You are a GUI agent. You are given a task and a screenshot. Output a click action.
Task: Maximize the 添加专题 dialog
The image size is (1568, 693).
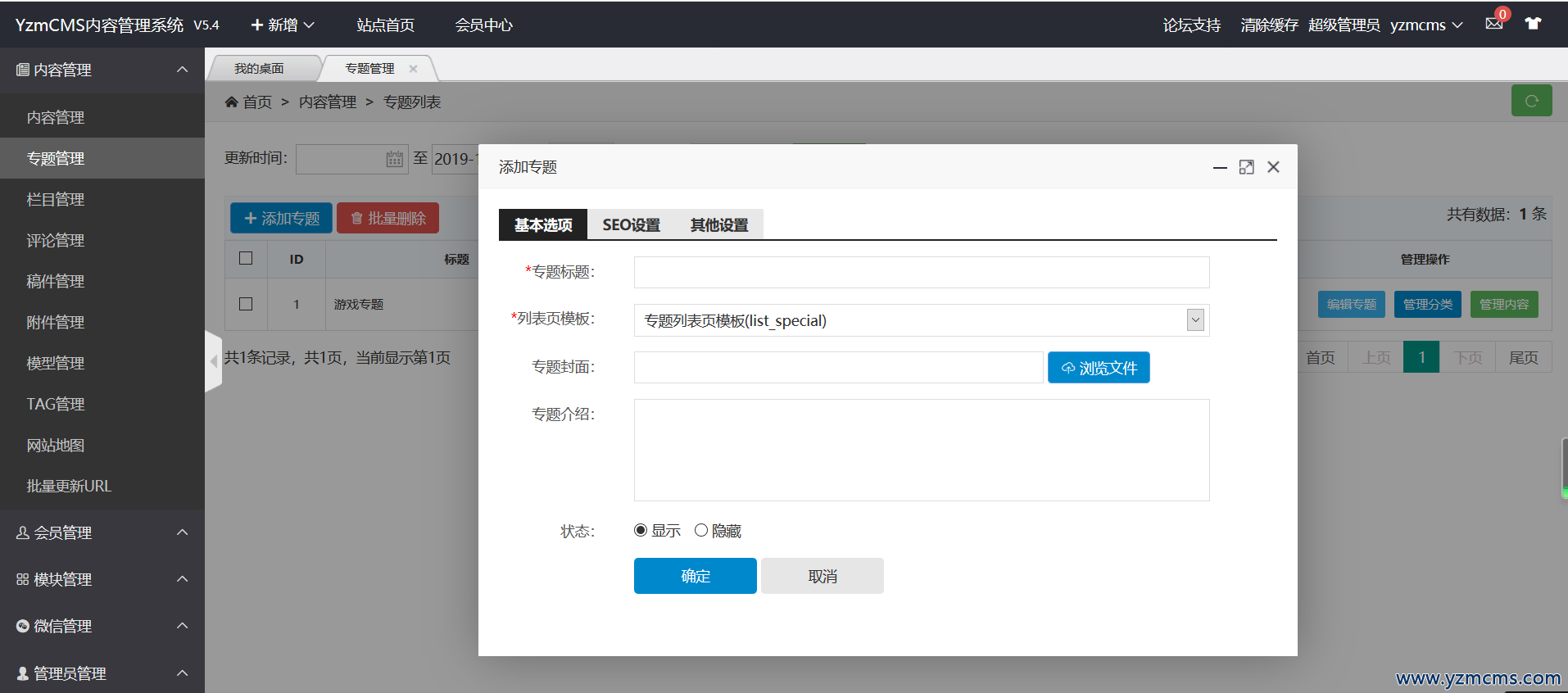1246,167
